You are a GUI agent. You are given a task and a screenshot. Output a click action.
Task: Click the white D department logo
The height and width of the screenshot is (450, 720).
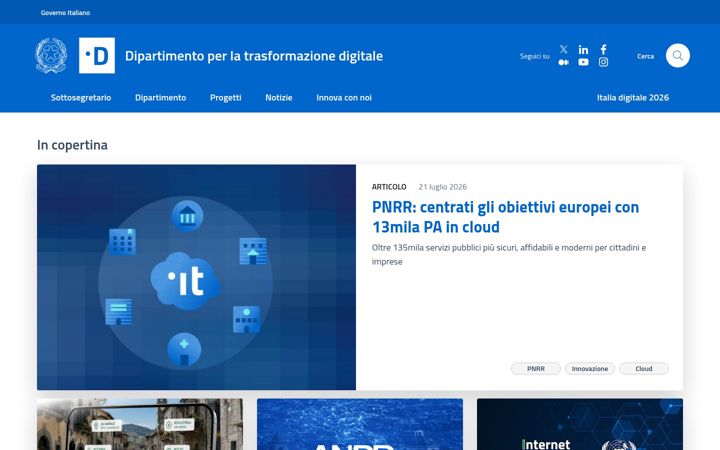[97, 56]
